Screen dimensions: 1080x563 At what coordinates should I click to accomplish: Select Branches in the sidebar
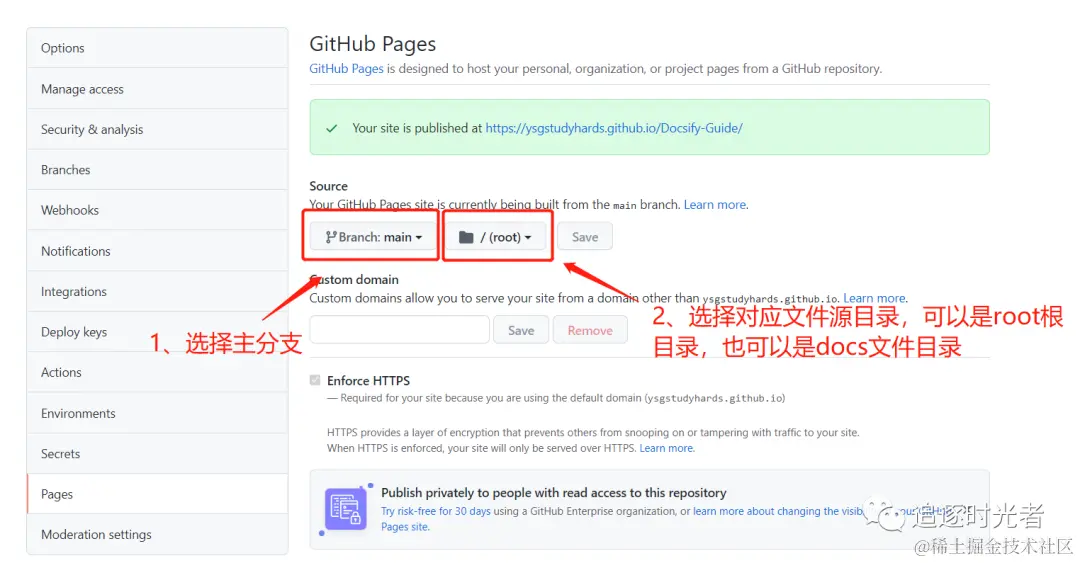click(157, 170)
